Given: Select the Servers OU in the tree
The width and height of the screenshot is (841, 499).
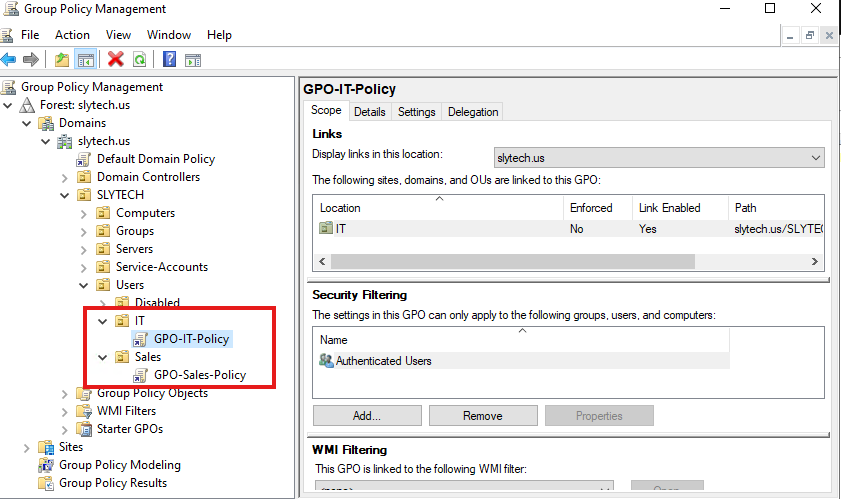Looking at the screenshot, I should coord(134,249).
